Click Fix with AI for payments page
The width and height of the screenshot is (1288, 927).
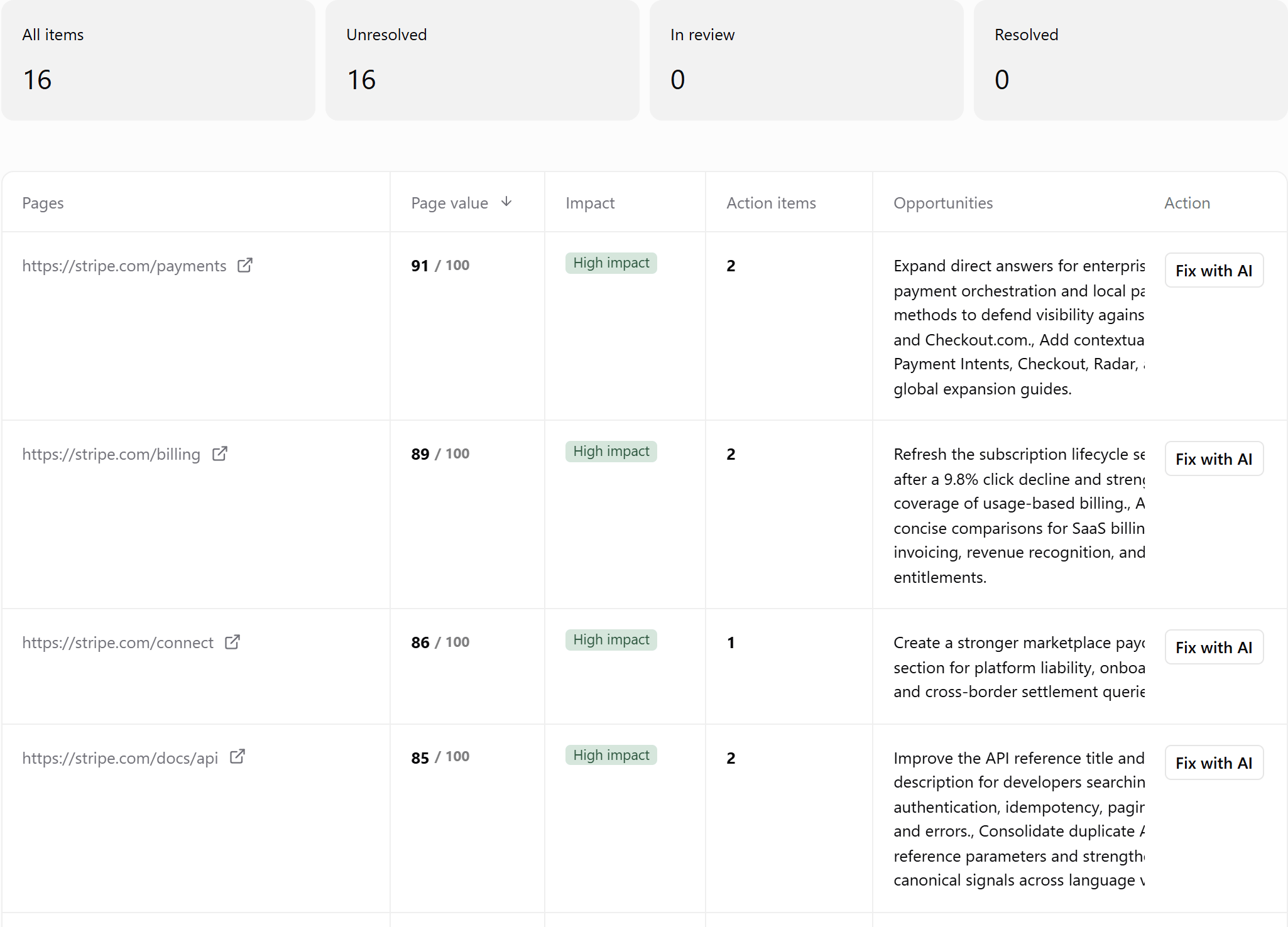coord(1214,270)
